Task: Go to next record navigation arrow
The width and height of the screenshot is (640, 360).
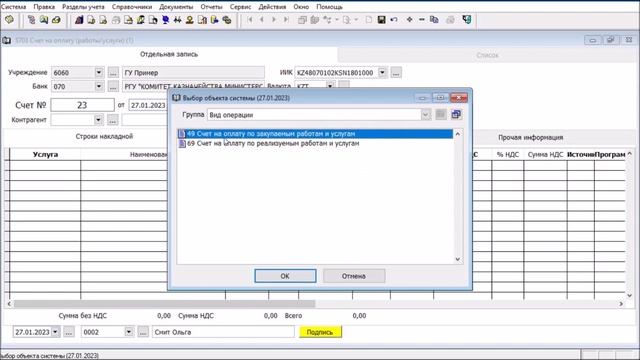Action: pyautogui.click(x=274, y=20)
